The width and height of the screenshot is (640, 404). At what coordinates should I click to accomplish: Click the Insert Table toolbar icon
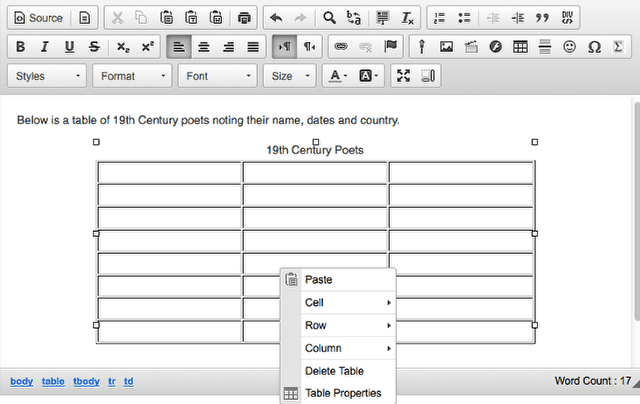[x=520, y=47]
